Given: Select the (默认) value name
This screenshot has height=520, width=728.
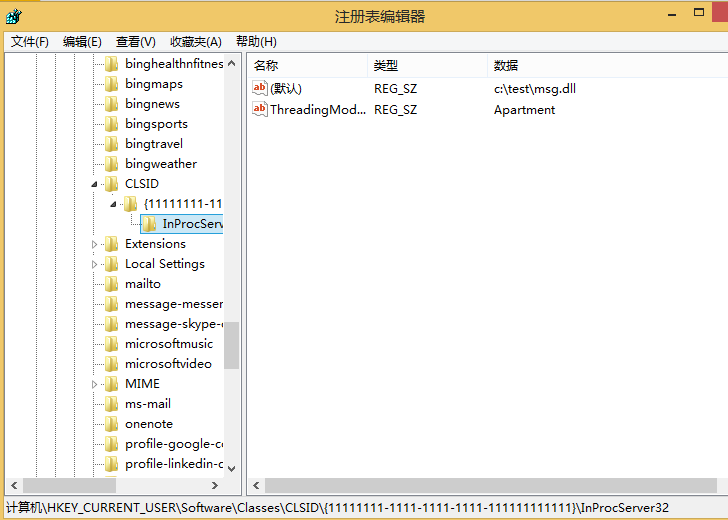Looking at the screenshot, I should point(286,88).
